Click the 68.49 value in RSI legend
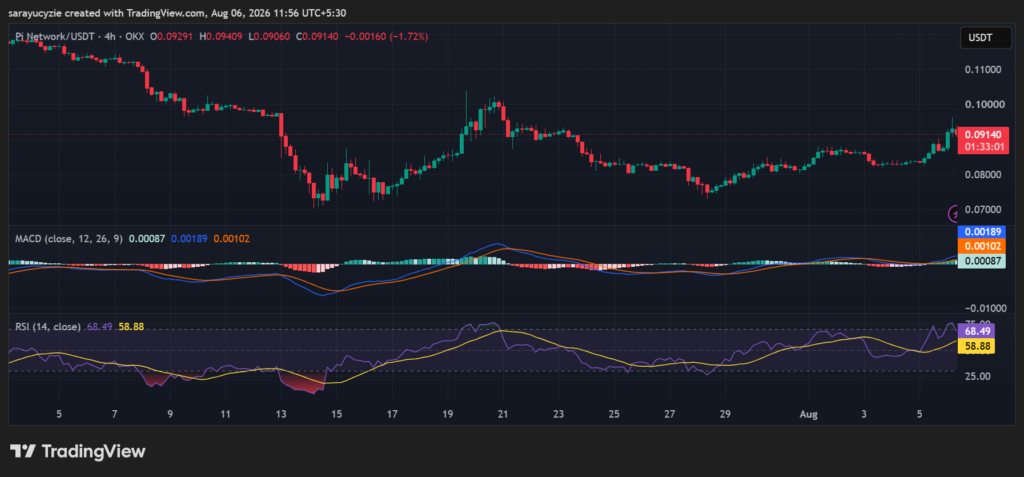 (x=99, y=327)
